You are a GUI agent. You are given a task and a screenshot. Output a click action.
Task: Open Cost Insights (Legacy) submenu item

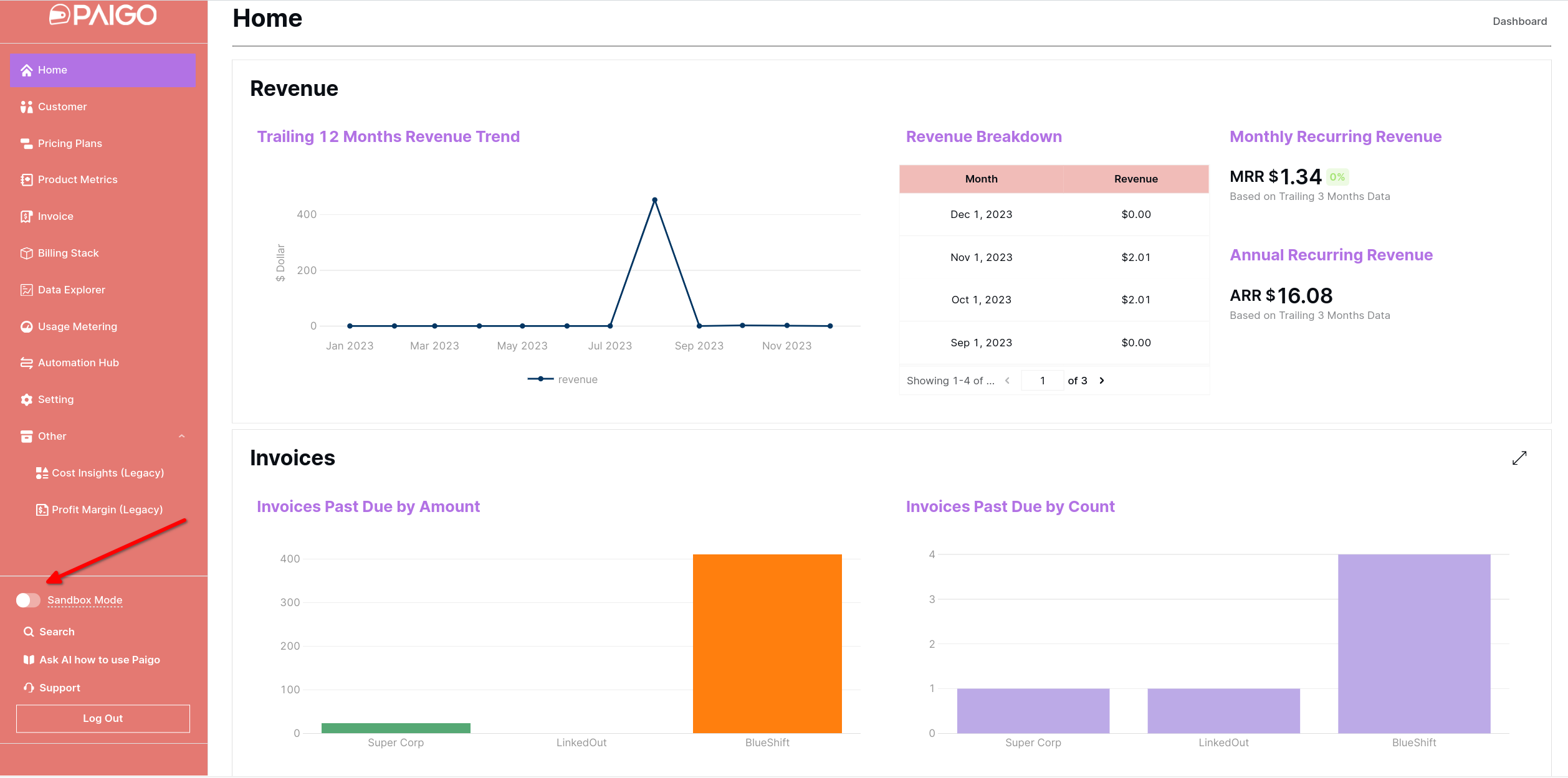107,473
